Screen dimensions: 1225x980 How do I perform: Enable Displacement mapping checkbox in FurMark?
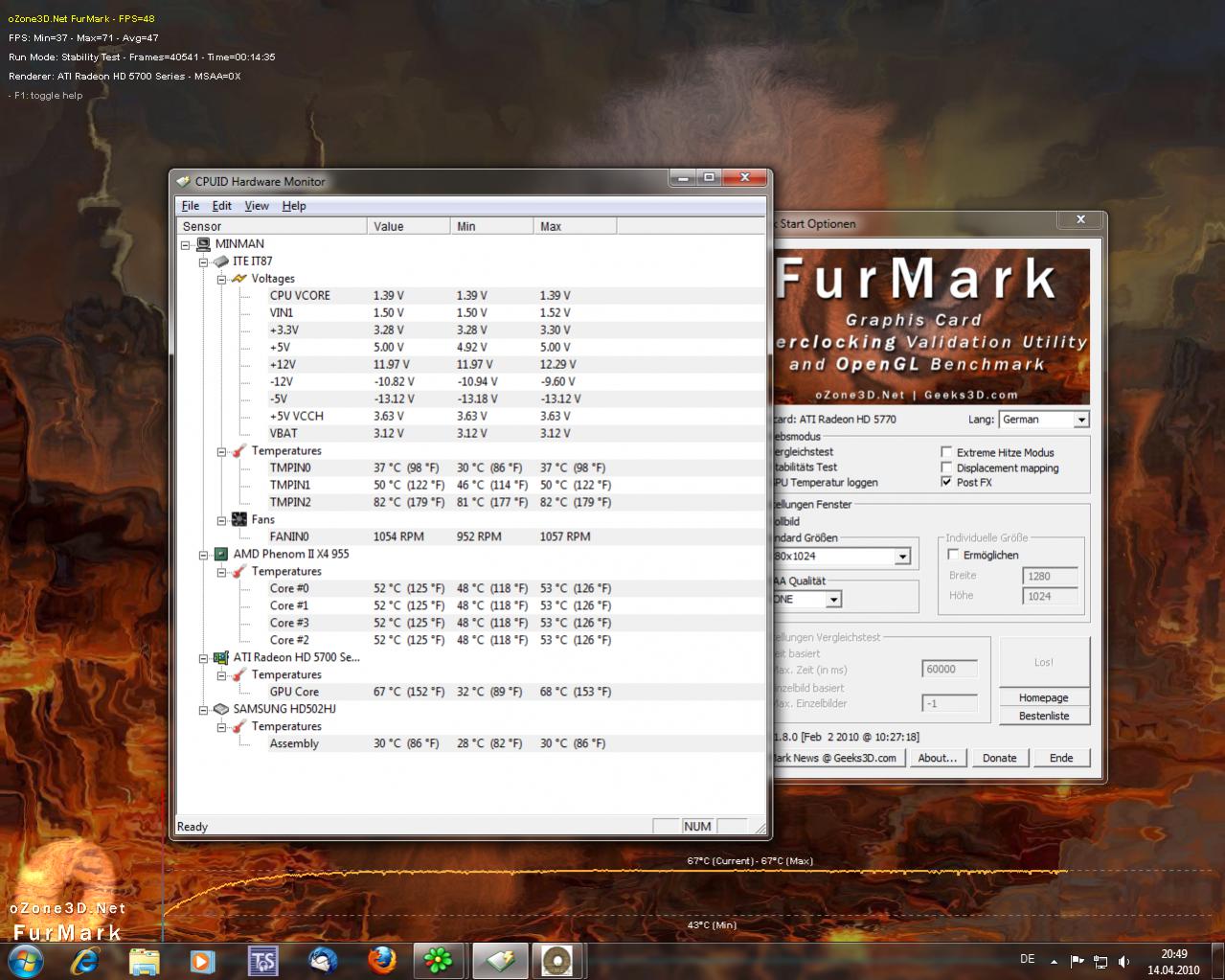(x=946, y=467)
